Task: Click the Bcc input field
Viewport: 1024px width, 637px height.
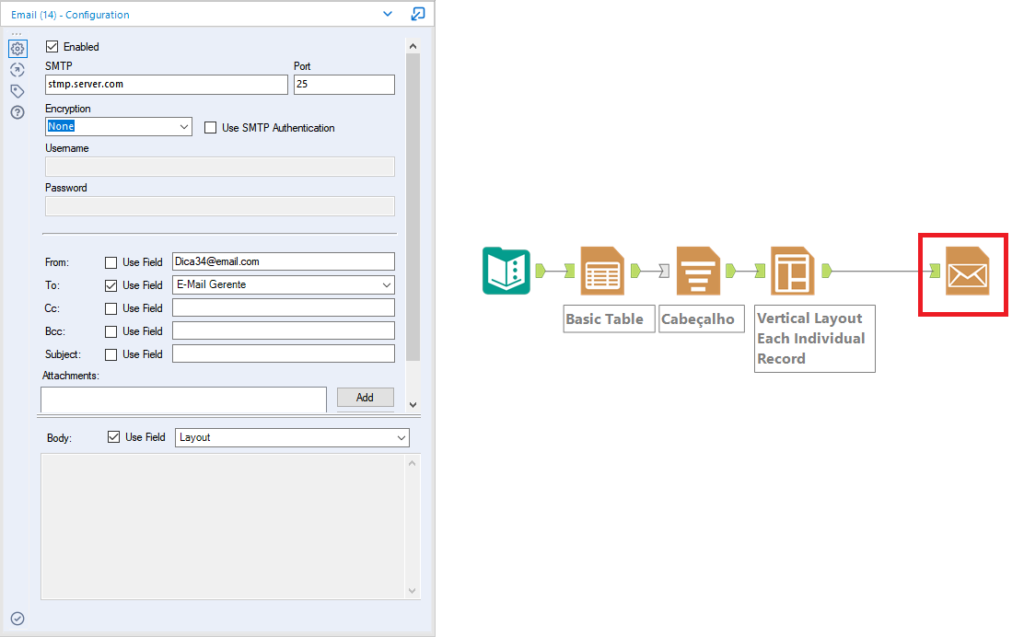Action: click(x=283, y=331)
